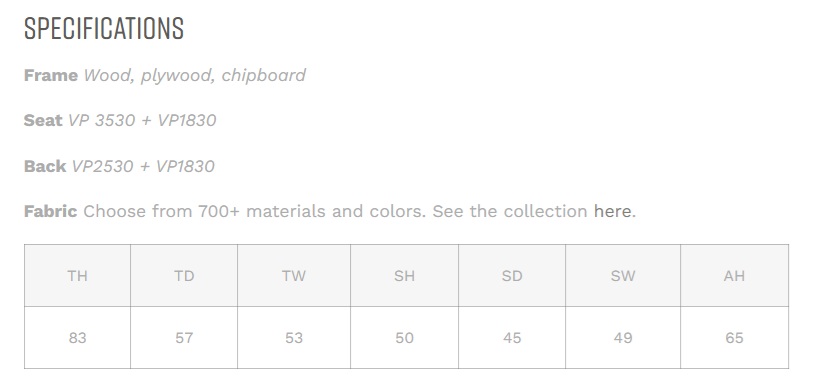
Task: Select the Frame label text
Action: 51,75
